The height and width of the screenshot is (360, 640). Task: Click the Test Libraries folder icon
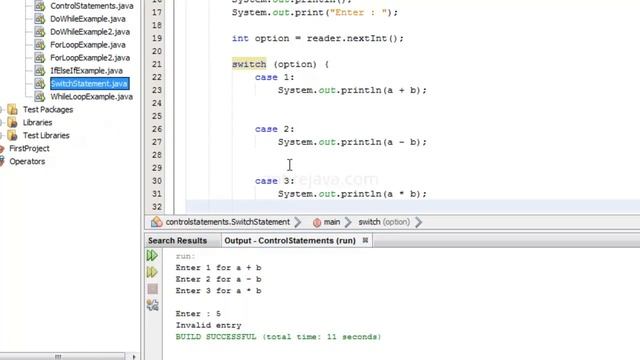point(13,136)
